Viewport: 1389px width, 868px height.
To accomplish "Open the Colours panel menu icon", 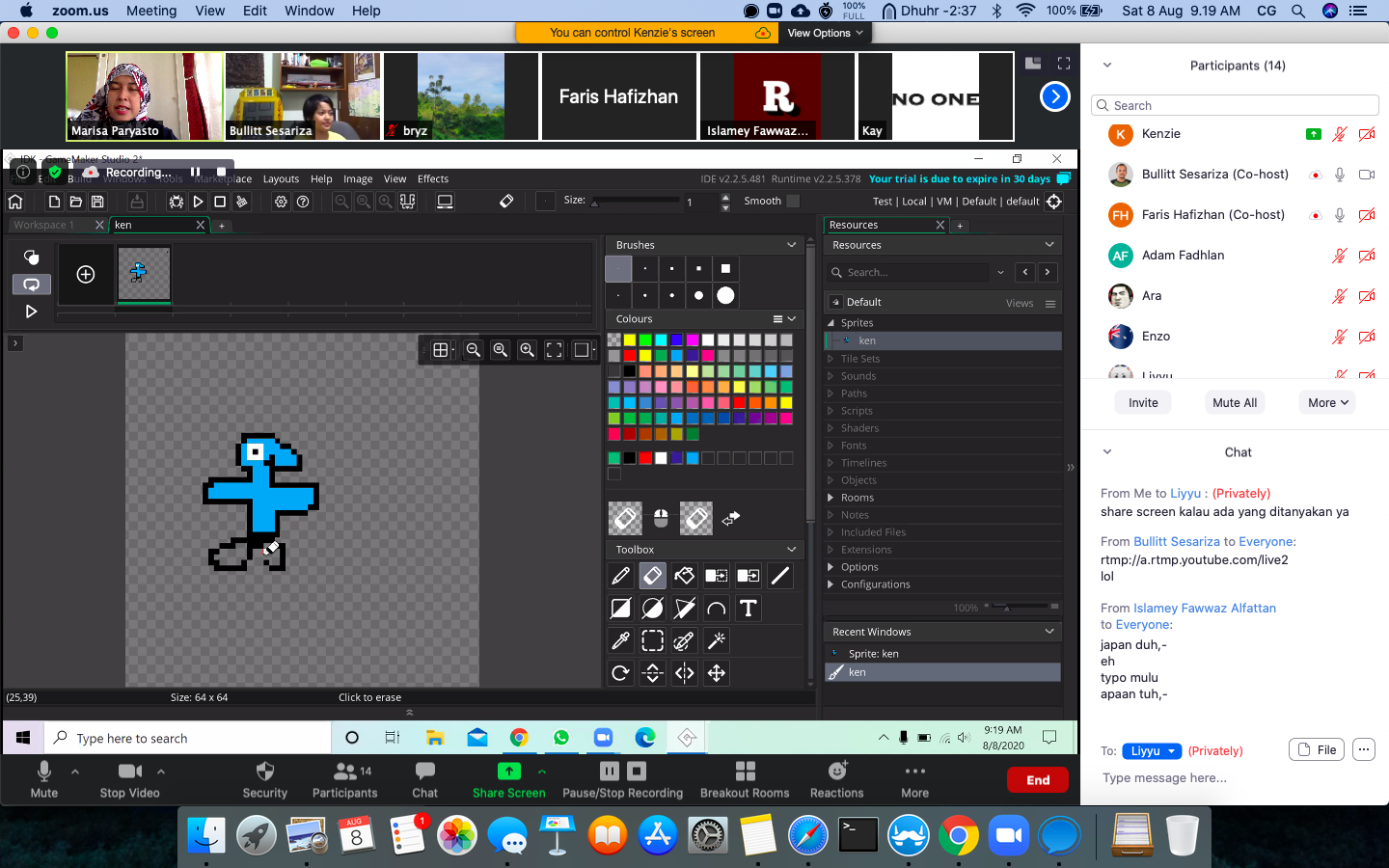I will point(777,318).
